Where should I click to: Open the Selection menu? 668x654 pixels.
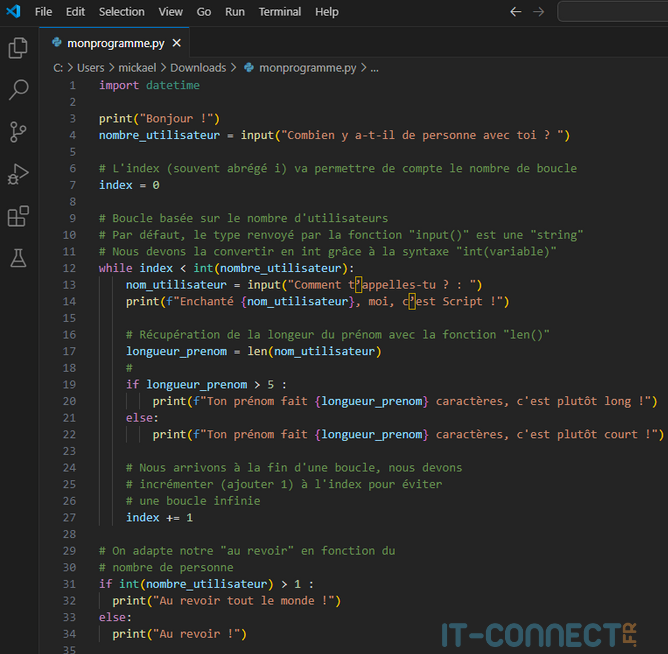coord(121,12)
